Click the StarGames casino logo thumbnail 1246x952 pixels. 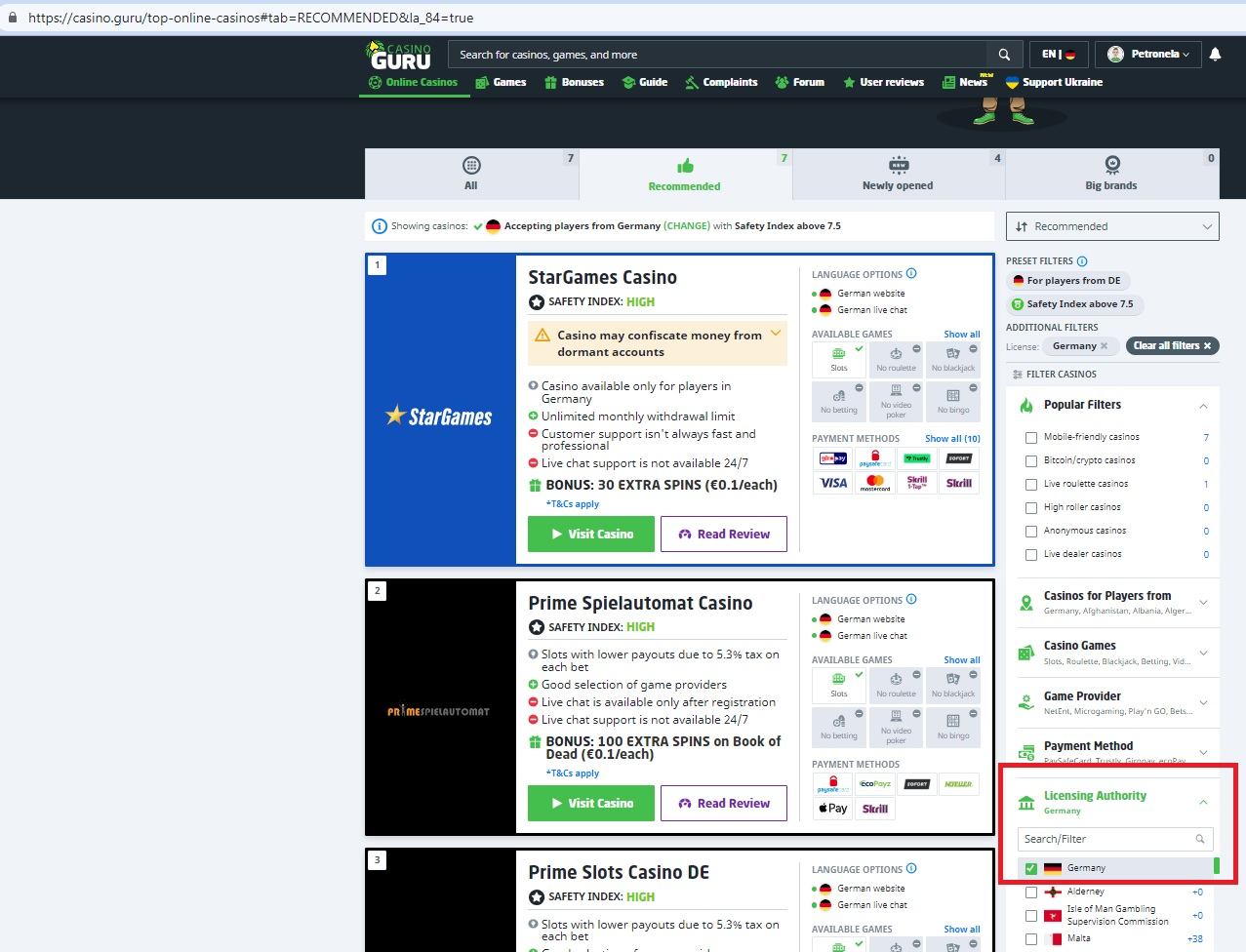coord(440,416)
